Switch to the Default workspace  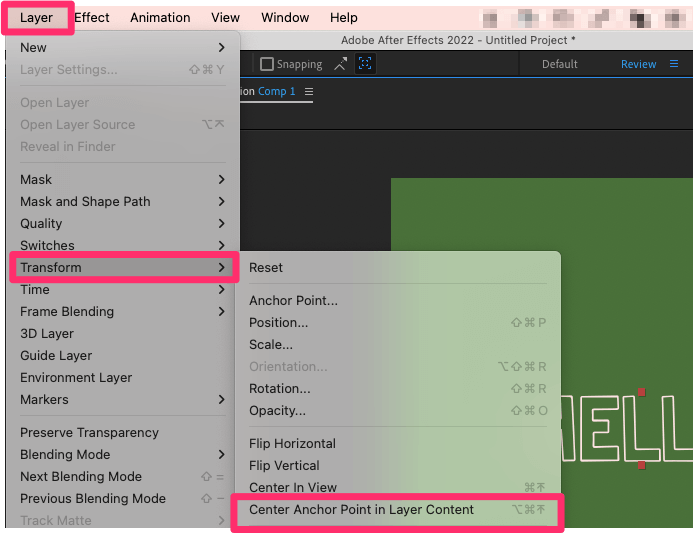[x=559, y=64]
